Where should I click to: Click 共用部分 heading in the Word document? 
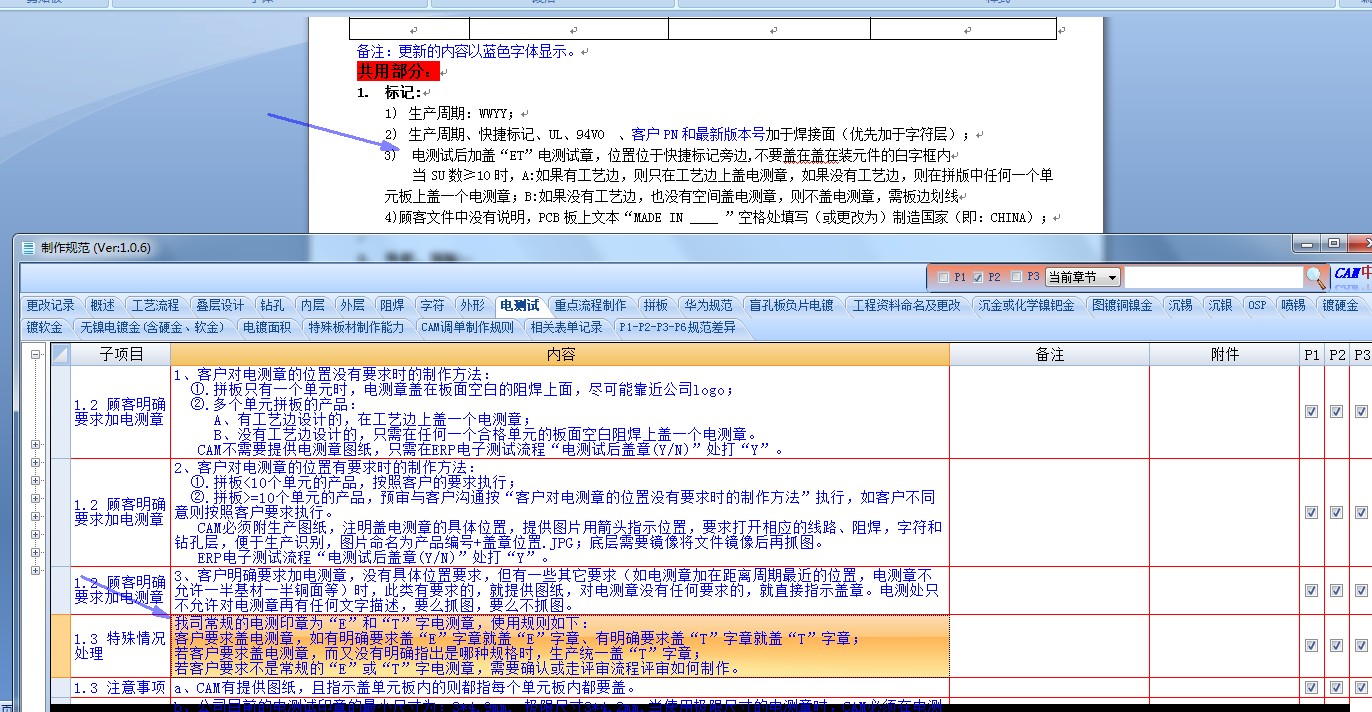[397, 71]
